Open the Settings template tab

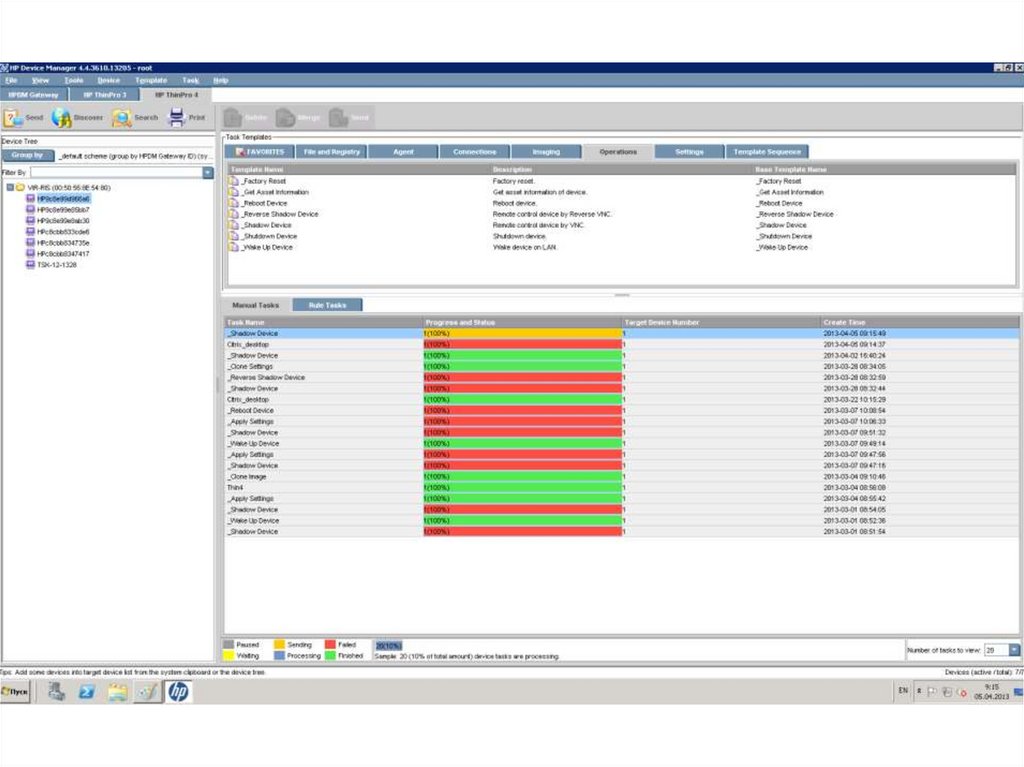pyautogui.click(x=690, y=152)
